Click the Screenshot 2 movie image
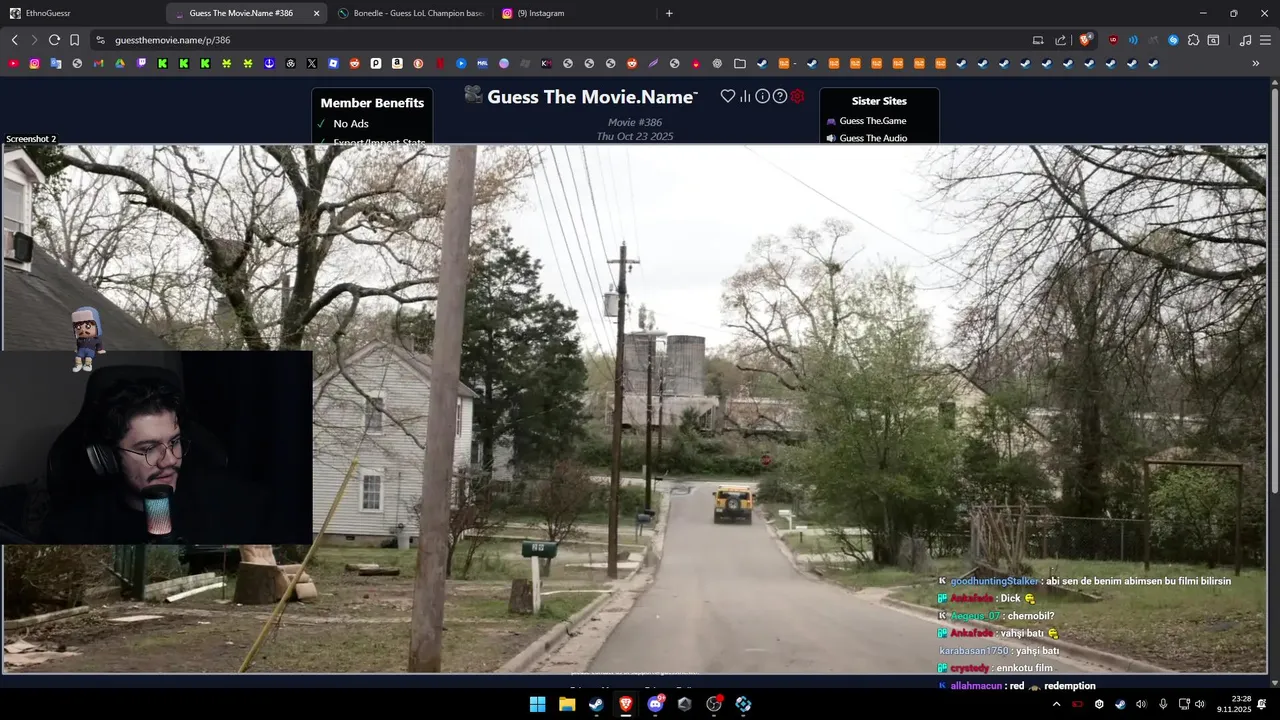1280x720 pixels. click(634, 410)
